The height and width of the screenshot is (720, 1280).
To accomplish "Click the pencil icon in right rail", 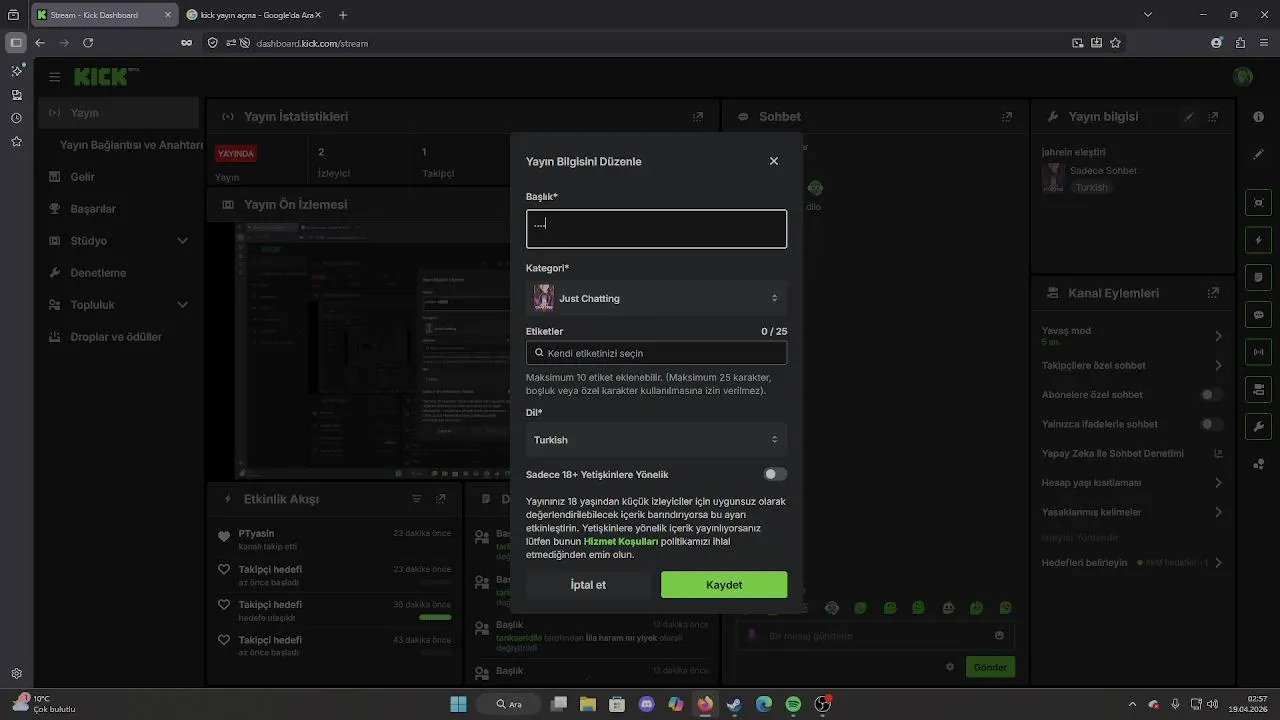I will click(1258, 154).
